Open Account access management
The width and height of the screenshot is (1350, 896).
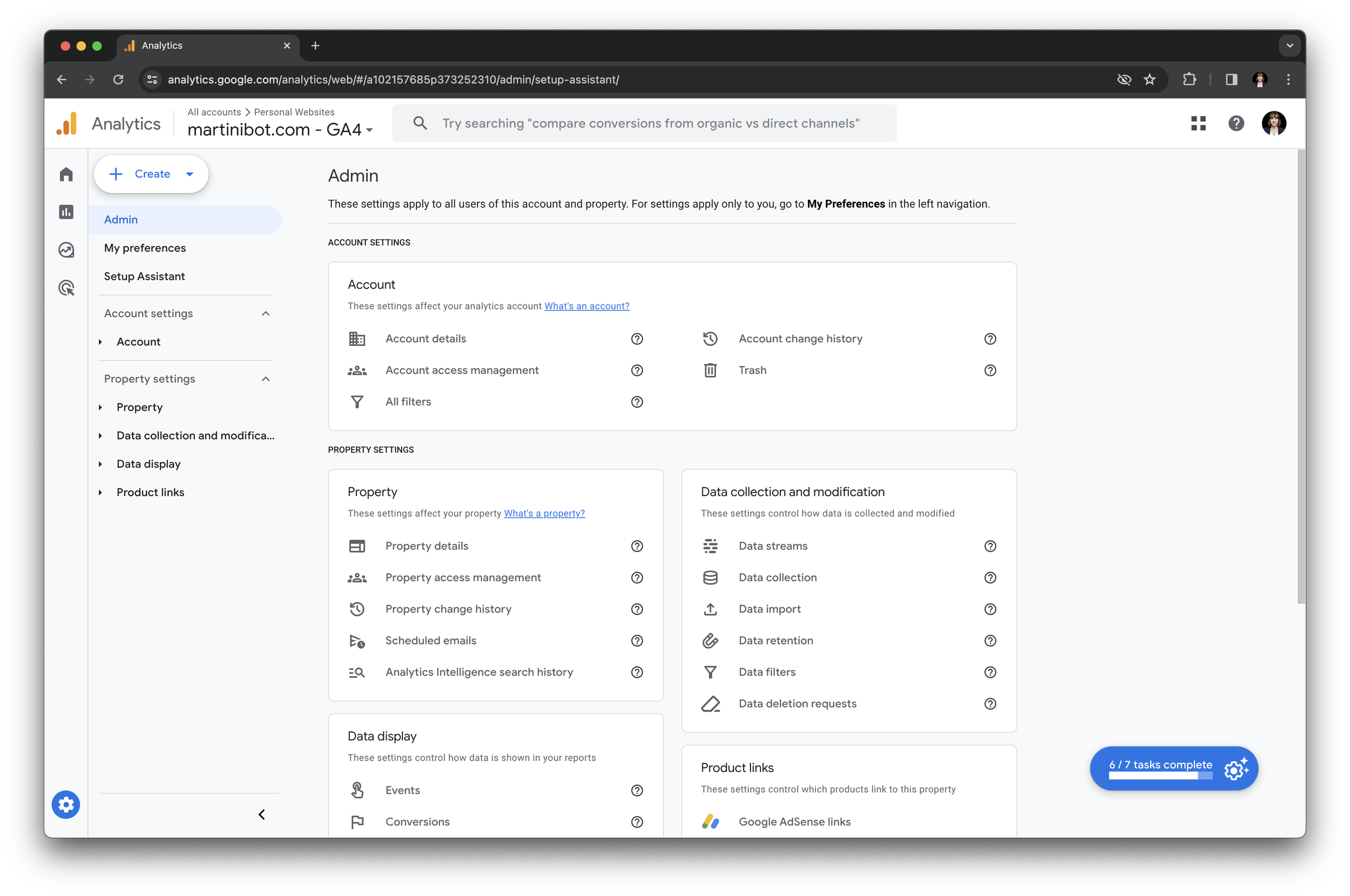tap(462, 370)
